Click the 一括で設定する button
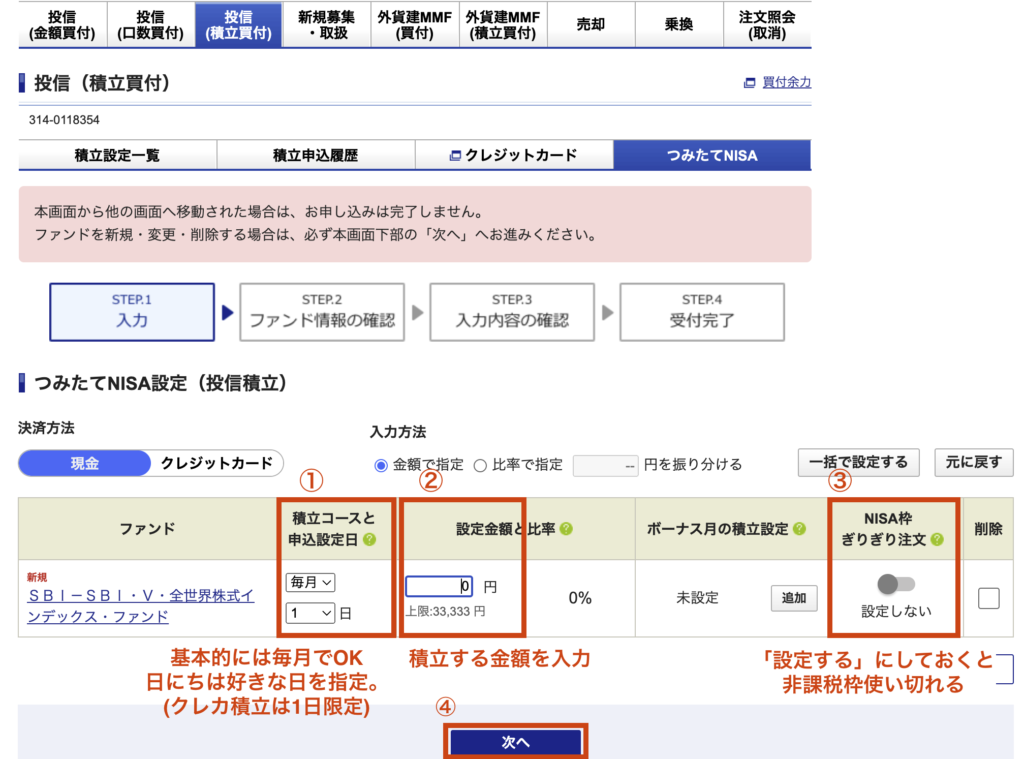 [859, 462]
